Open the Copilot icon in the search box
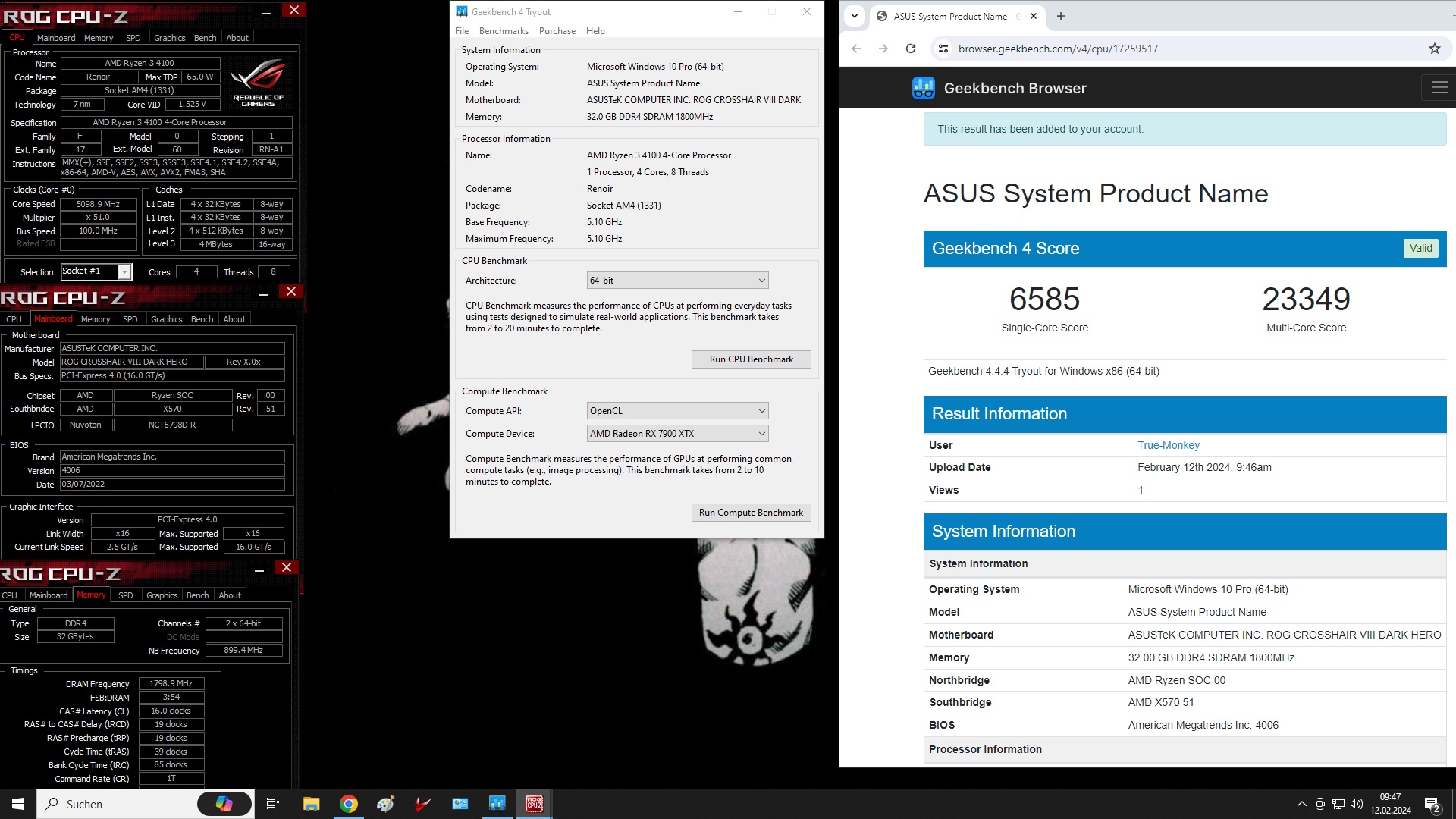 (x=224, y=804)
